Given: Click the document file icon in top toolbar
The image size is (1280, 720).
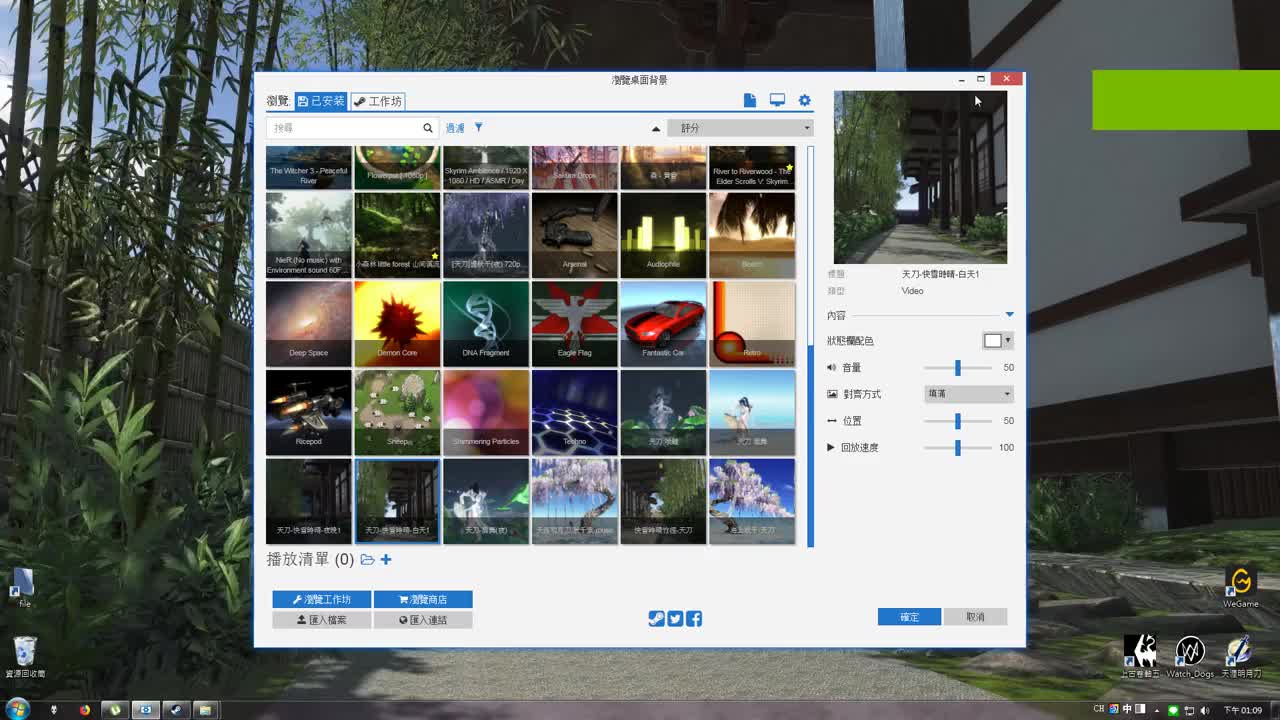Looking at the screenshot, I should coord(750,100).
